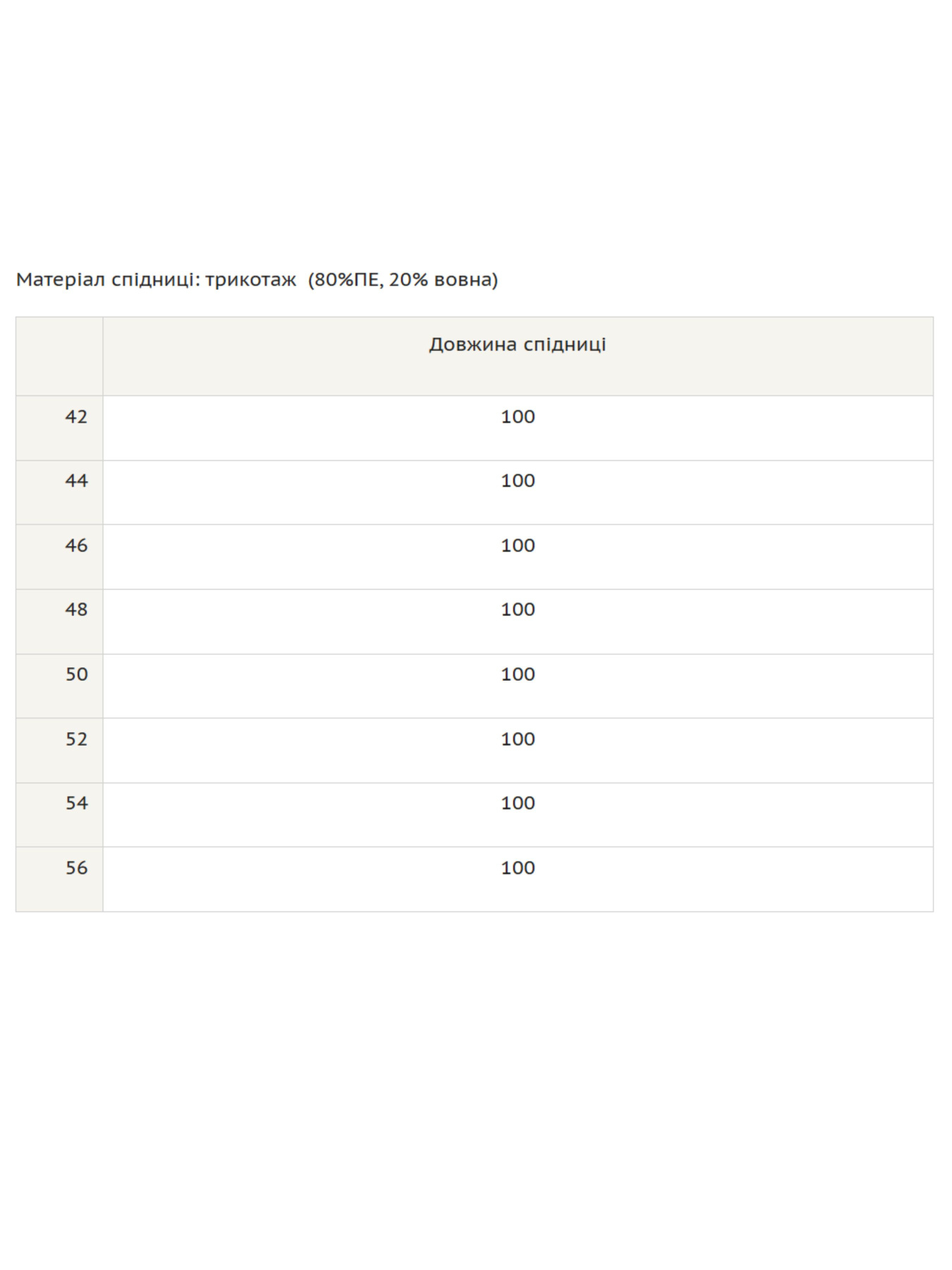Screen dimensions: 952x1270
Task: Click the length value 100 for size 56
Action: point(518,869)
